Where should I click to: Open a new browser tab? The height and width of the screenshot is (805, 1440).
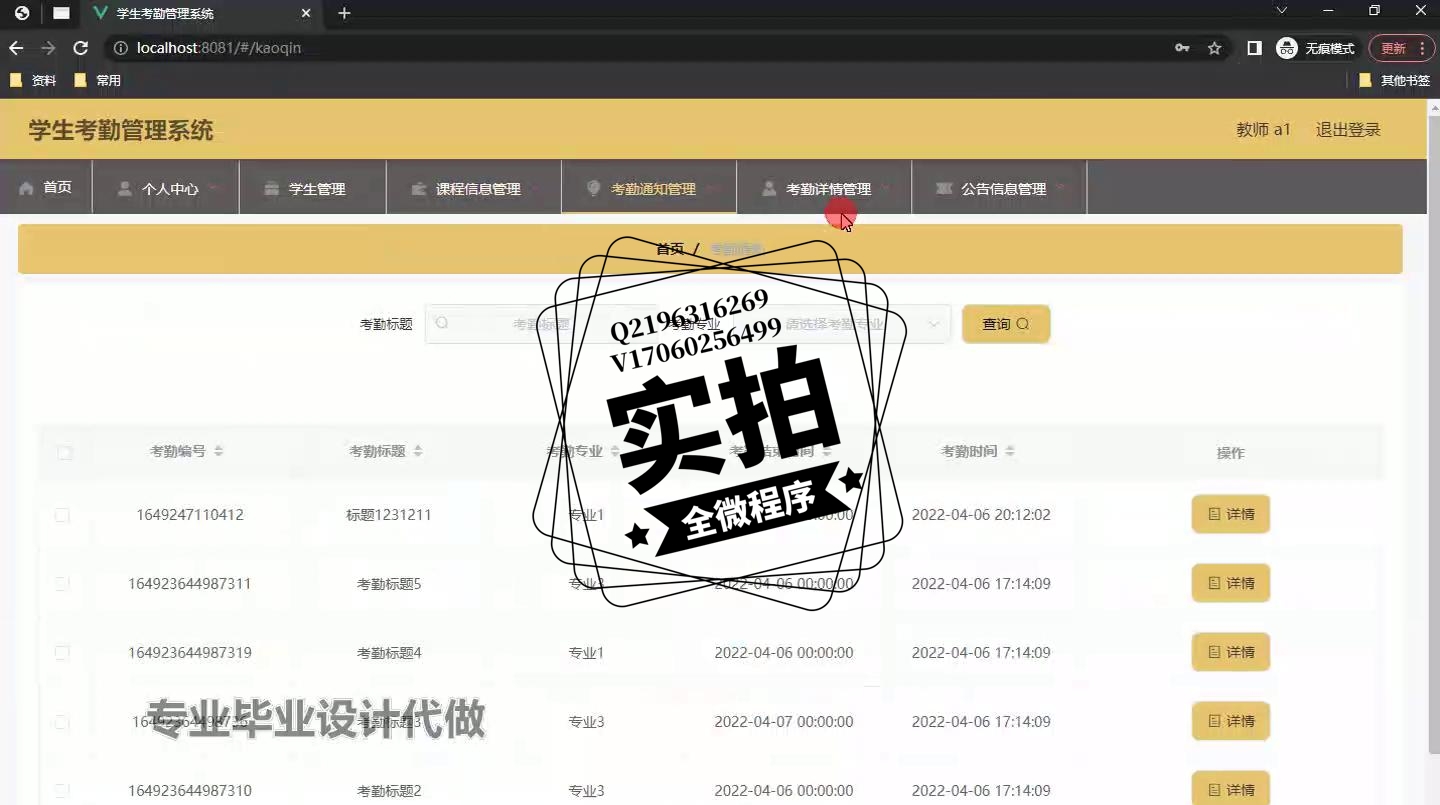click(x=344, y=14)
